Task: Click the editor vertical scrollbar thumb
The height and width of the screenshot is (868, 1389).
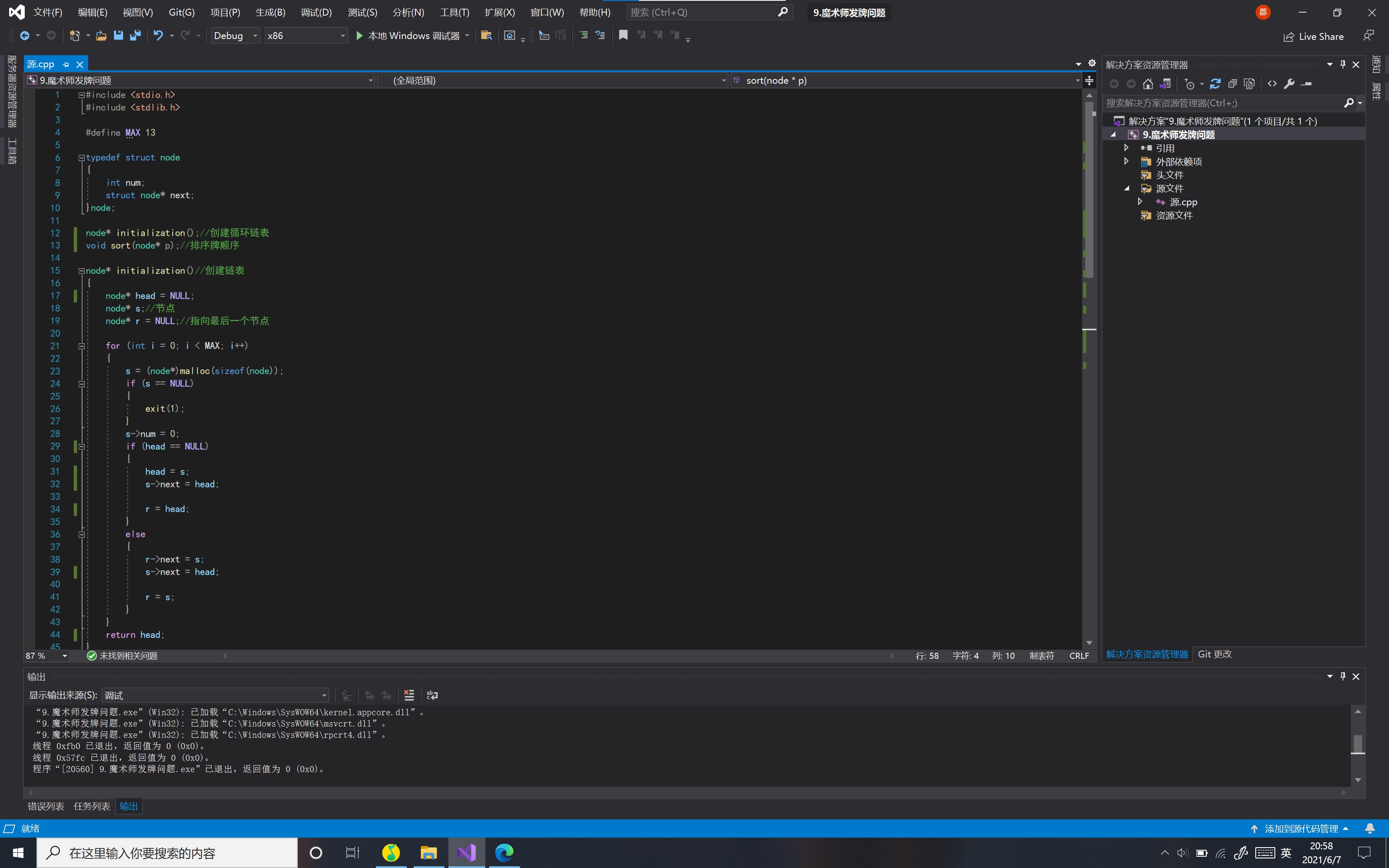Action: [1089, 190]
